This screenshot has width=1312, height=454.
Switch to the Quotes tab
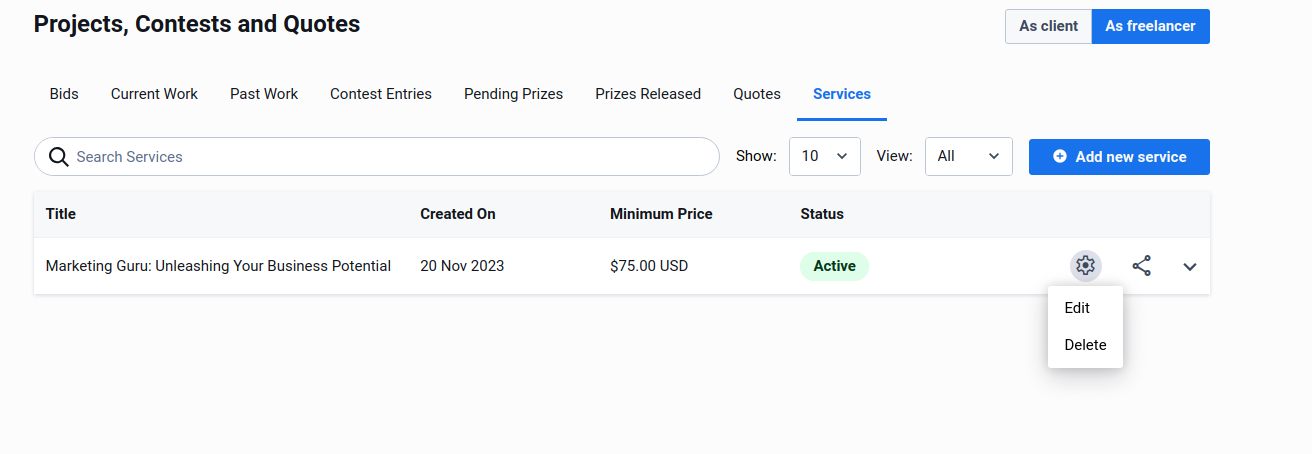(757, 94)
